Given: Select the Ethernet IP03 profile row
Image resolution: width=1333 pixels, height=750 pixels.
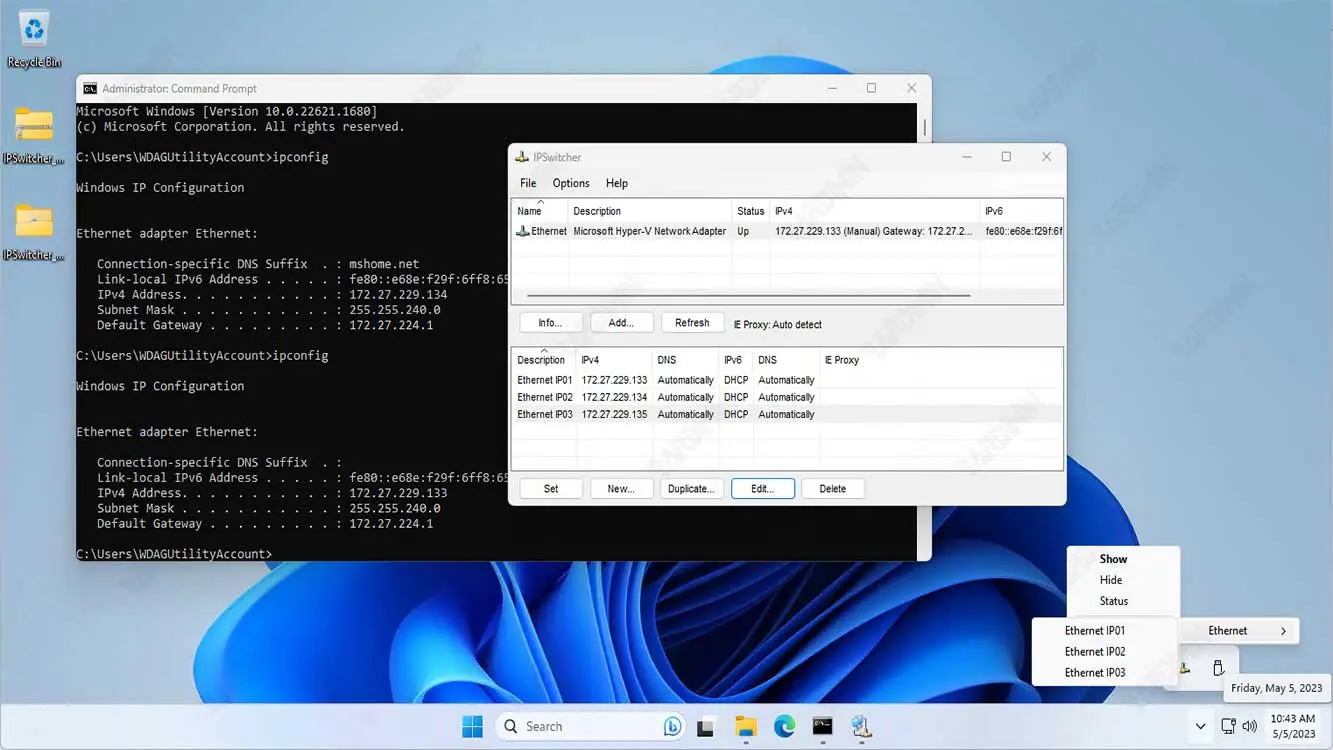Looking at the screenshot, I should click(x=545, y=414).
